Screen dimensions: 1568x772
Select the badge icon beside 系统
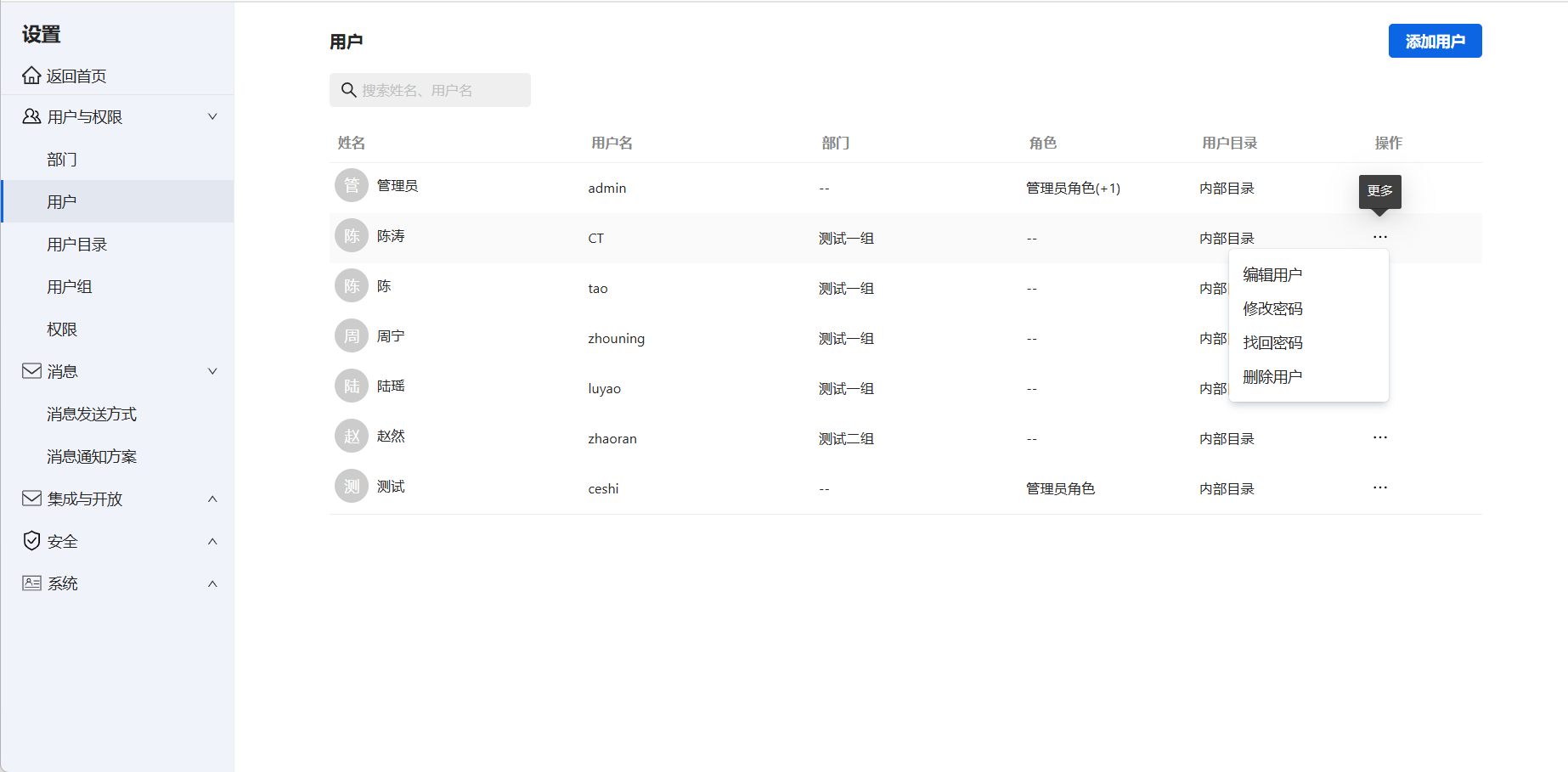point(31,583)
